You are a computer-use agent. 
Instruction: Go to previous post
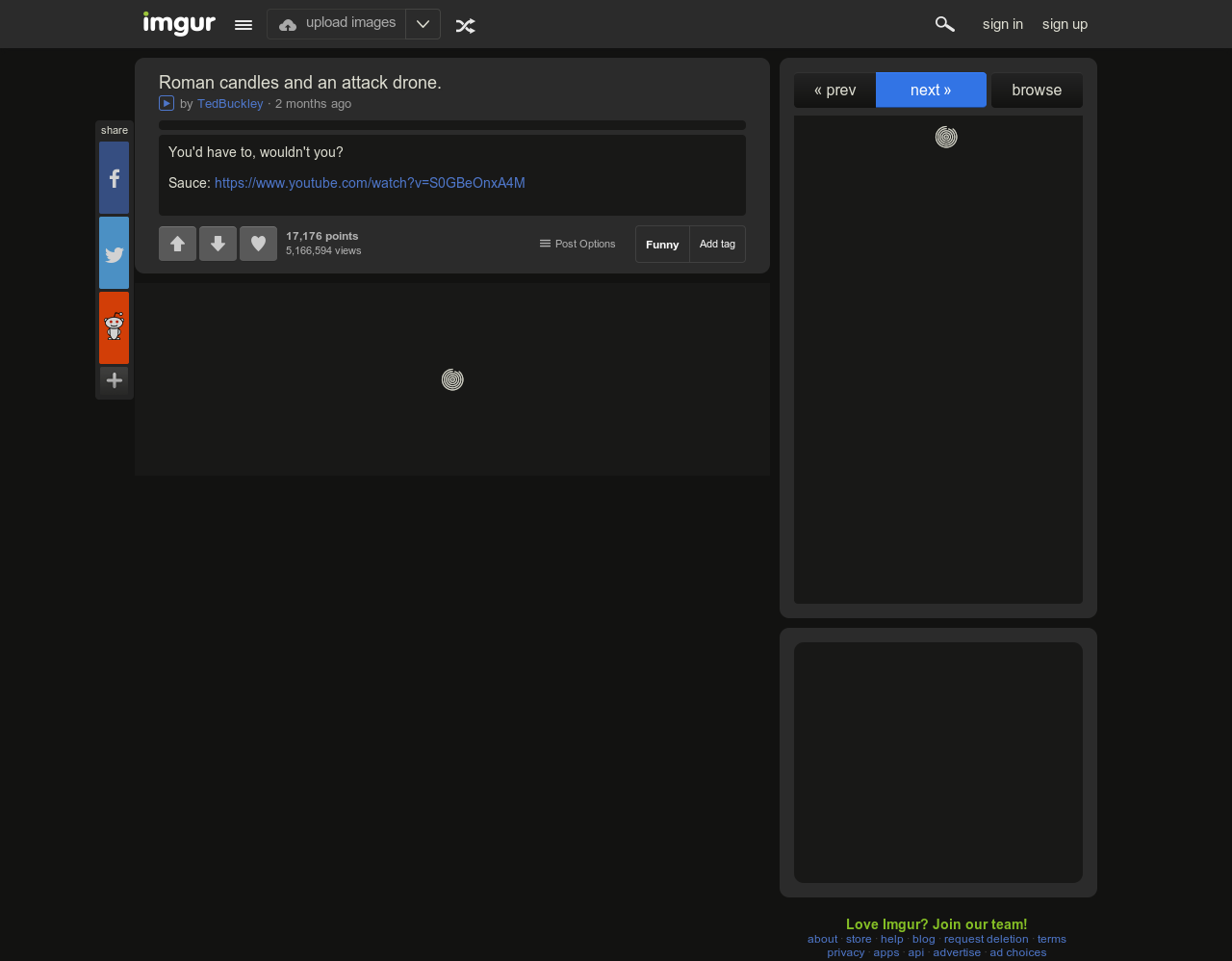[x=834, y=91]
